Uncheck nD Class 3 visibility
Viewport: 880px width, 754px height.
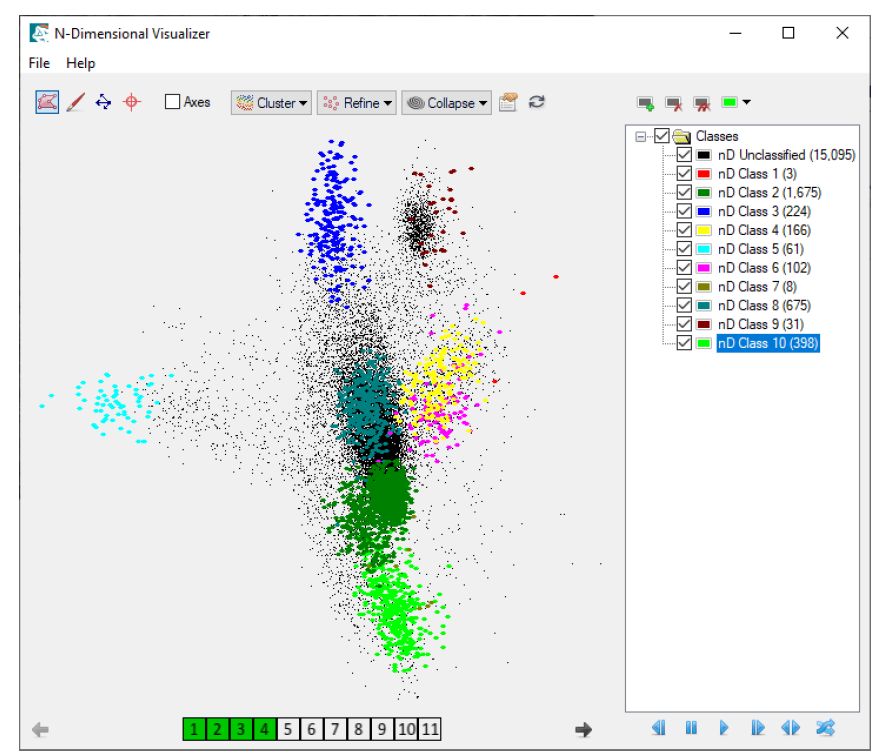tap(684, 212)
